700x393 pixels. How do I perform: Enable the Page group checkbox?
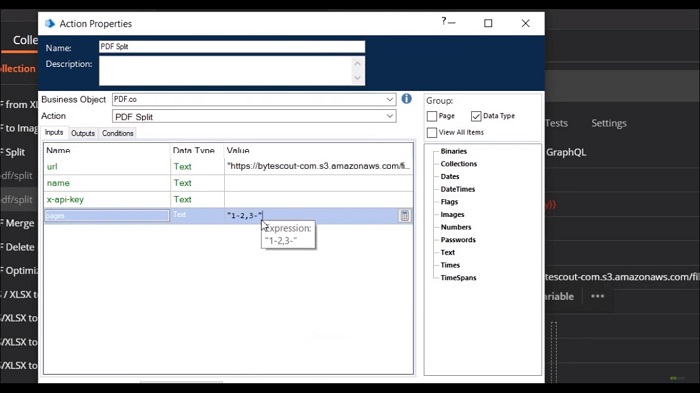pyautogui.click(x=432, y=116)
